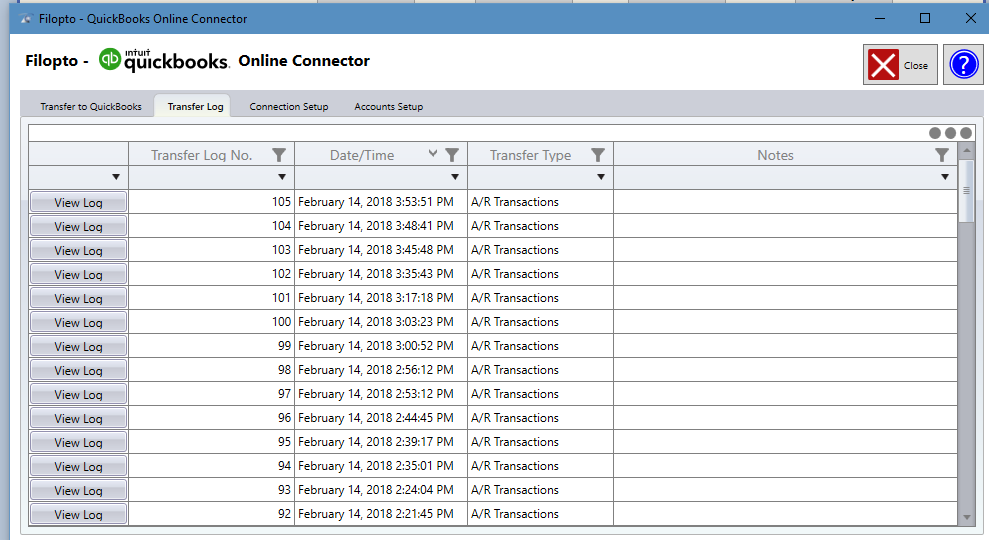This screenshot has height=540, width=989.
Task: View Log for transfer 94
Action: pyautogui.click(x=78, y=466)
